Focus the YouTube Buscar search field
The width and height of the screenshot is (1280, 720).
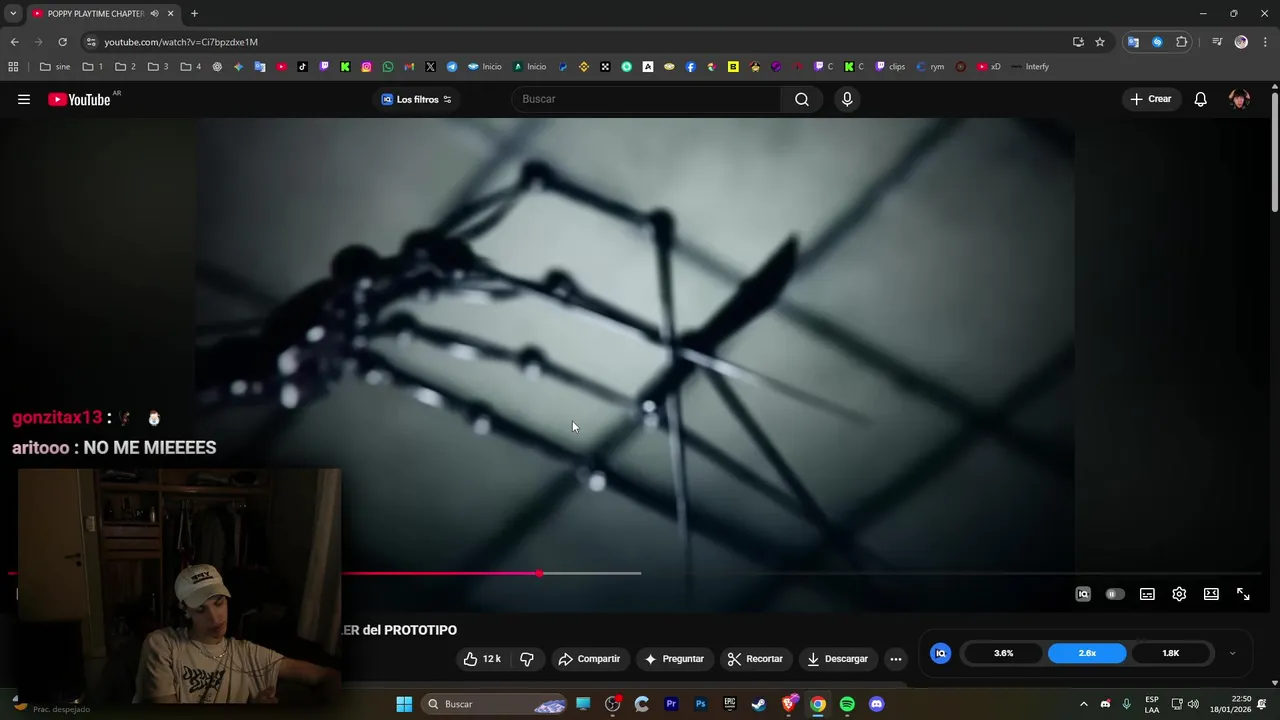[647, 99]
